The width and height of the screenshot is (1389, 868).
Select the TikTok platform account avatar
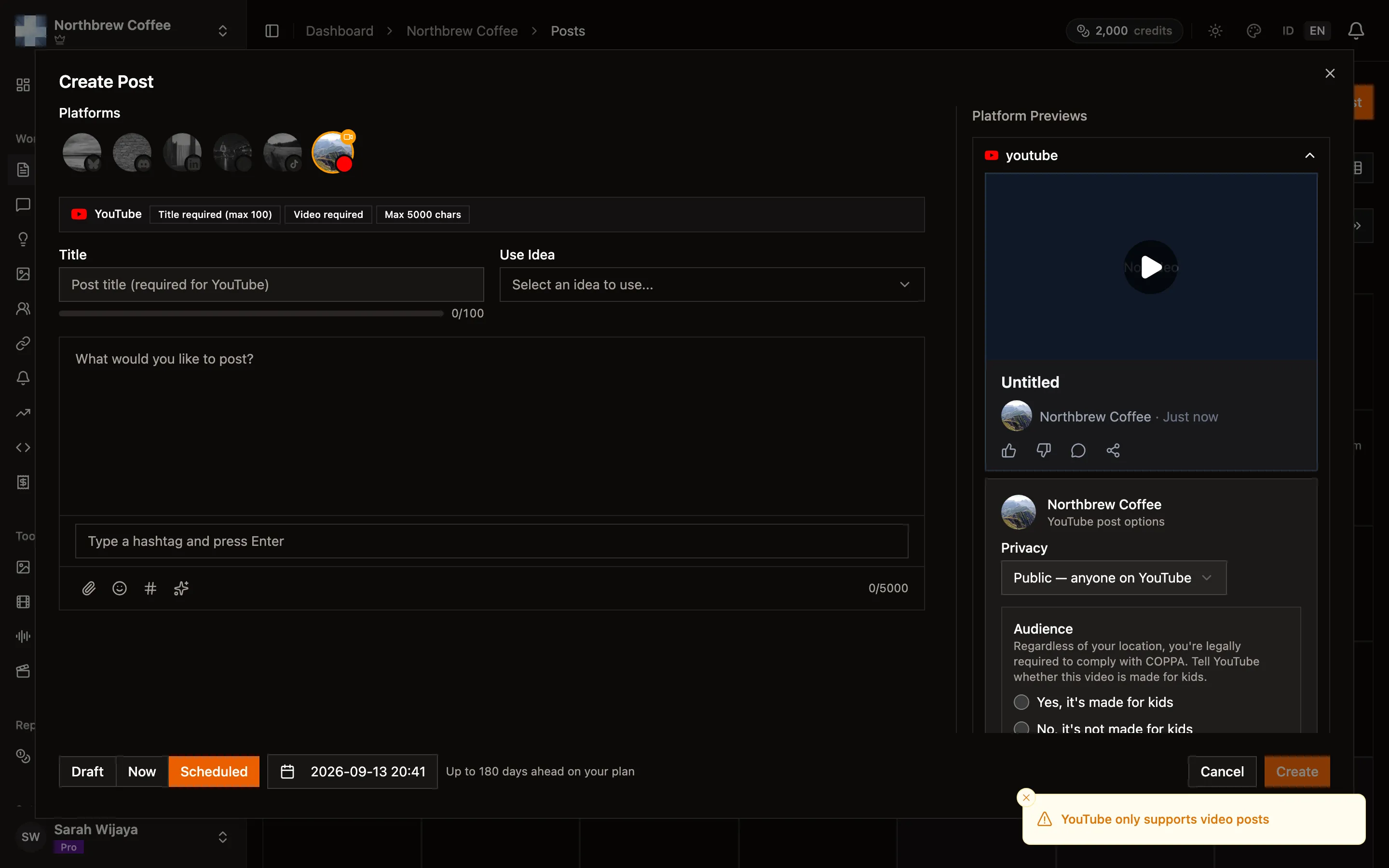[283, 152]
